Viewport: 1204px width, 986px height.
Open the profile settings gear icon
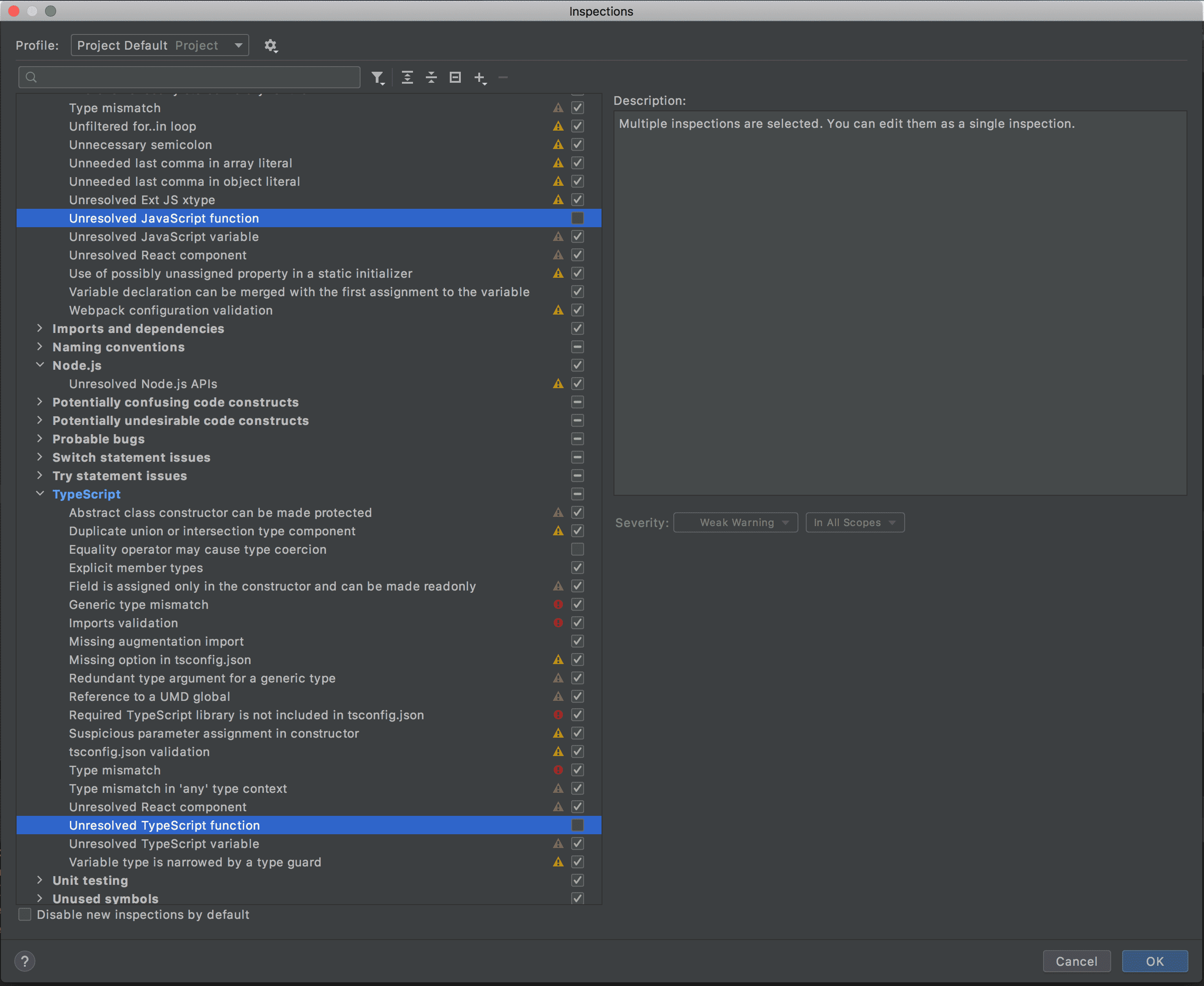(x=271, y=46)
